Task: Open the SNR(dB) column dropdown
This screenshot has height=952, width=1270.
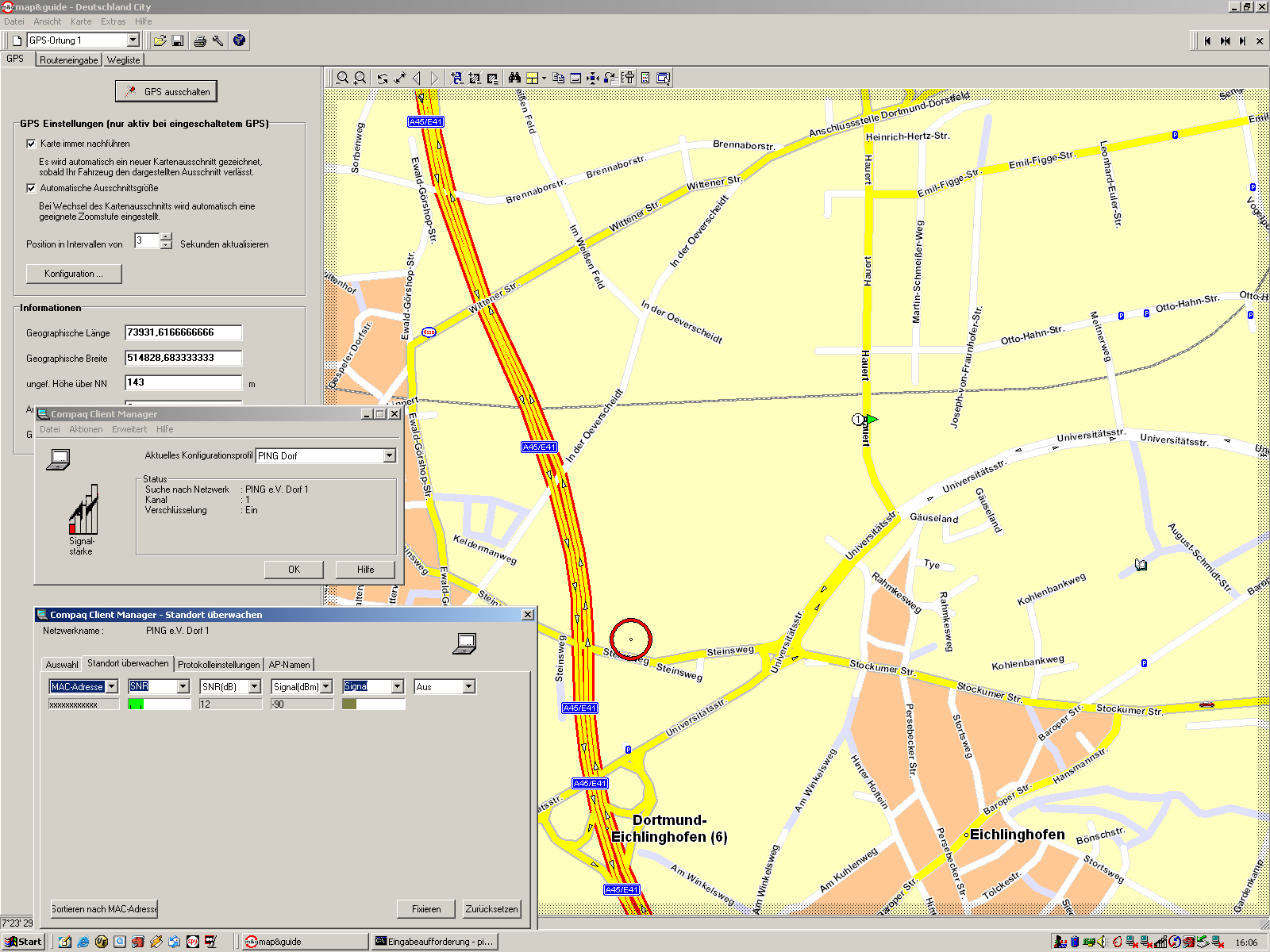Action: (x=254, y=686)
